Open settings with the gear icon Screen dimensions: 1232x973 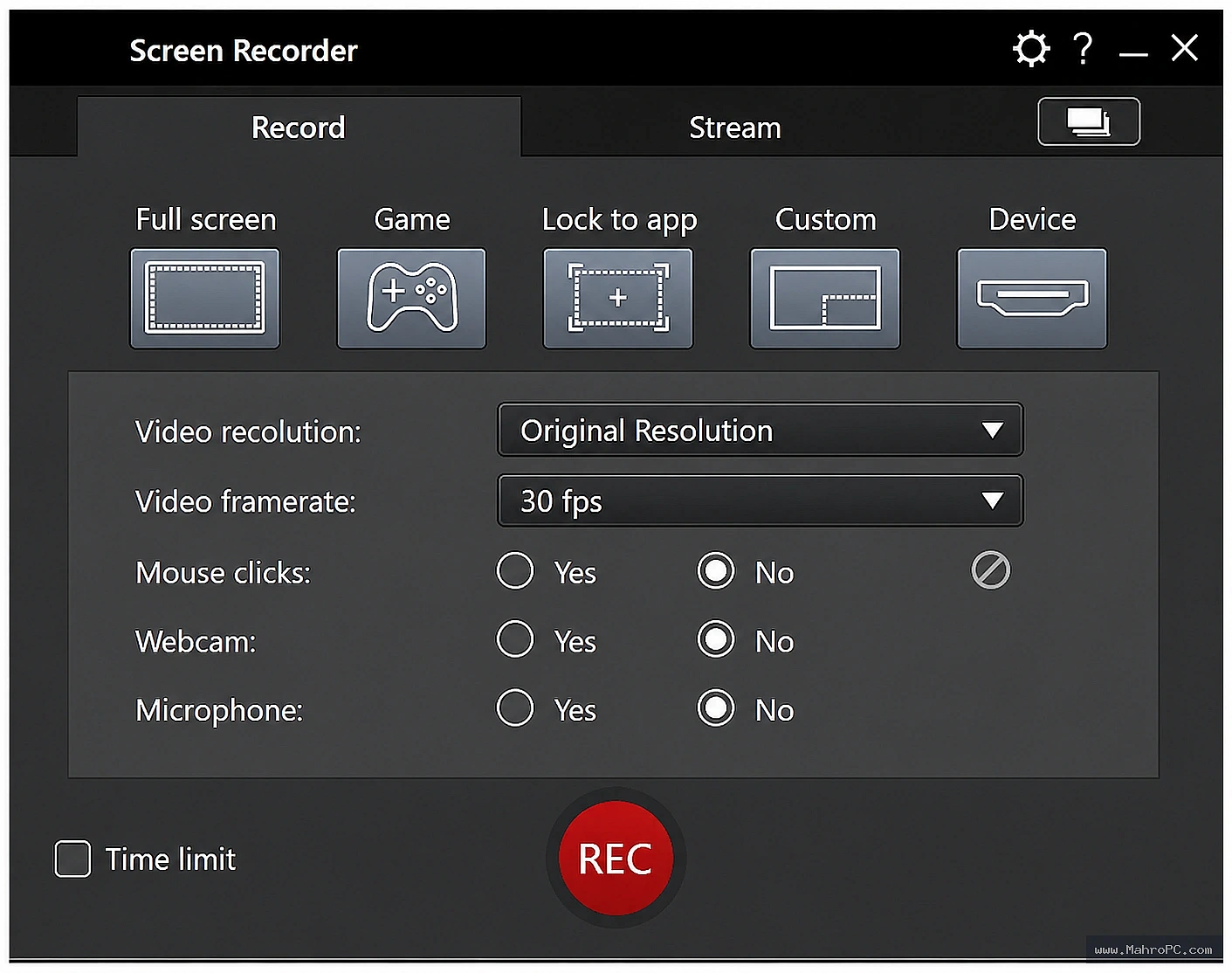[1031, 49]
